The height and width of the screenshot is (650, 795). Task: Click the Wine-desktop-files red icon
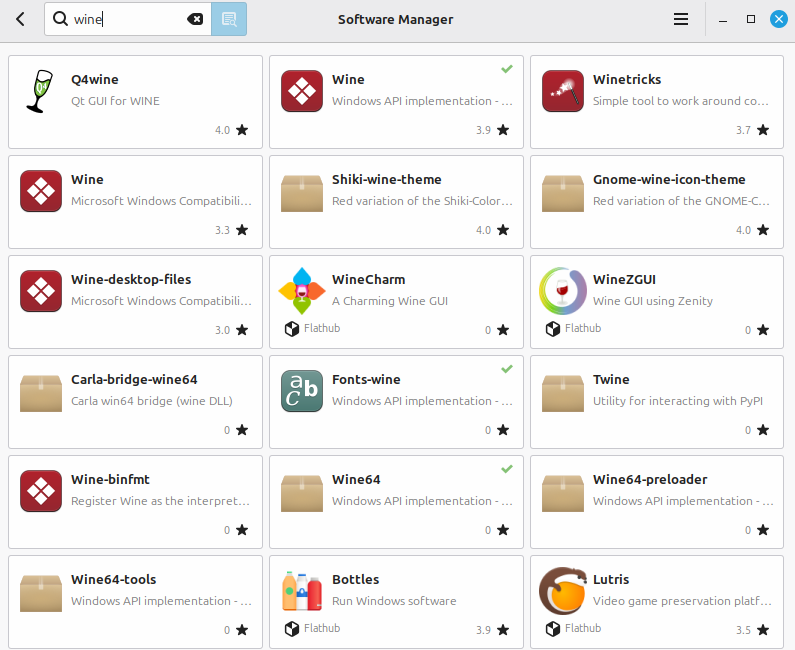click(41, 291)
